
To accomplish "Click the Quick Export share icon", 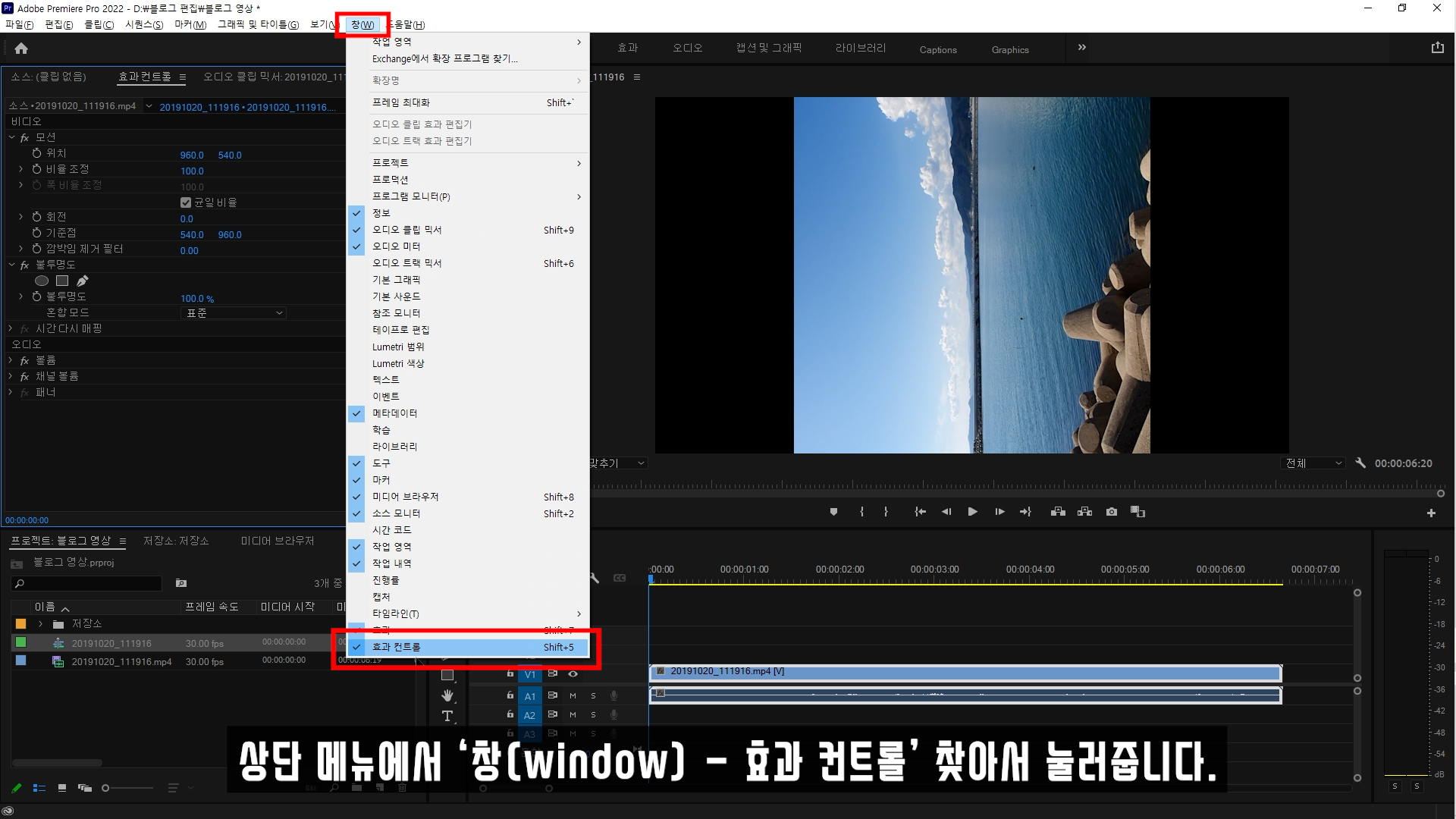I will point(1437,48).
